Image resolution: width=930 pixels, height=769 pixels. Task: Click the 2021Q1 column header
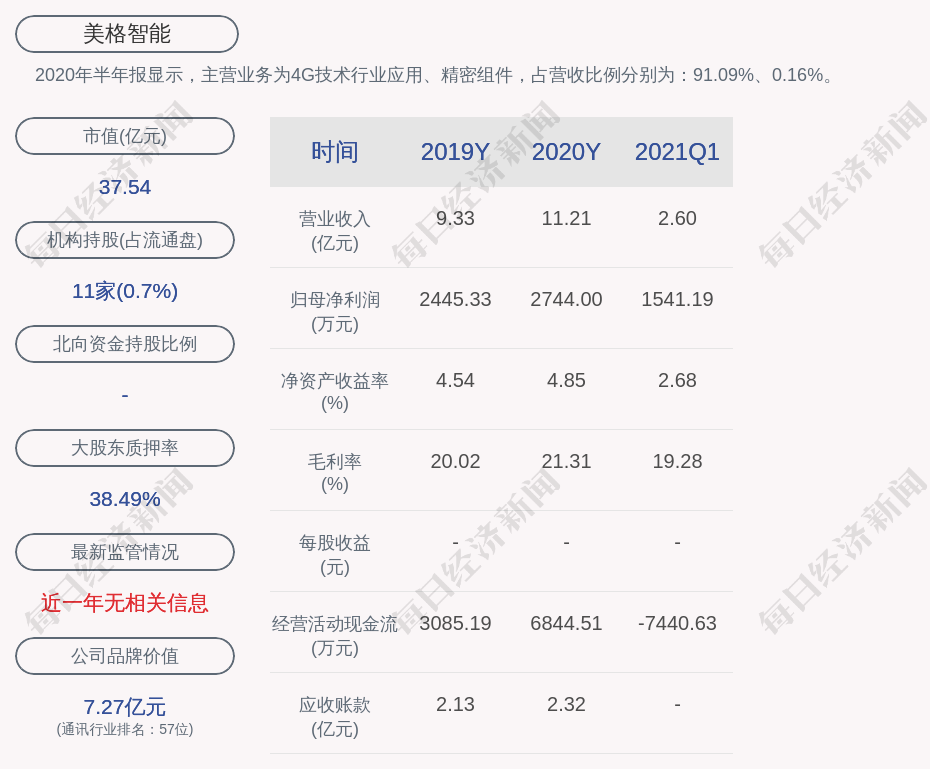point(677,152)
